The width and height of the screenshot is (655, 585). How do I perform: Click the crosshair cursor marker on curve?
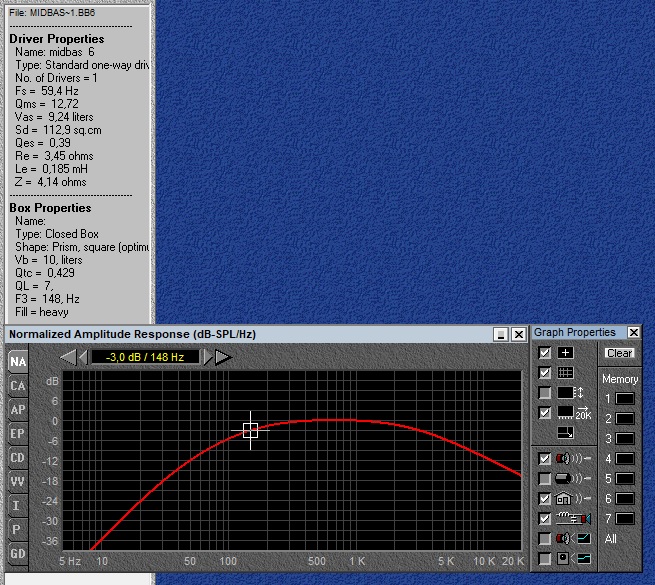click(250, 430)
